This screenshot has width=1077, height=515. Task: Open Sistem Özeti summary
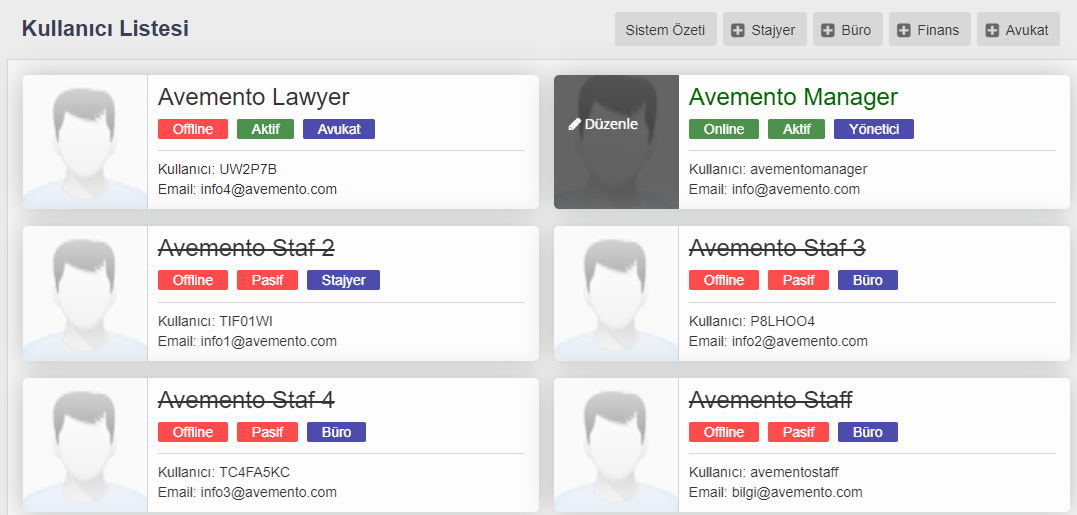point(666,30)
